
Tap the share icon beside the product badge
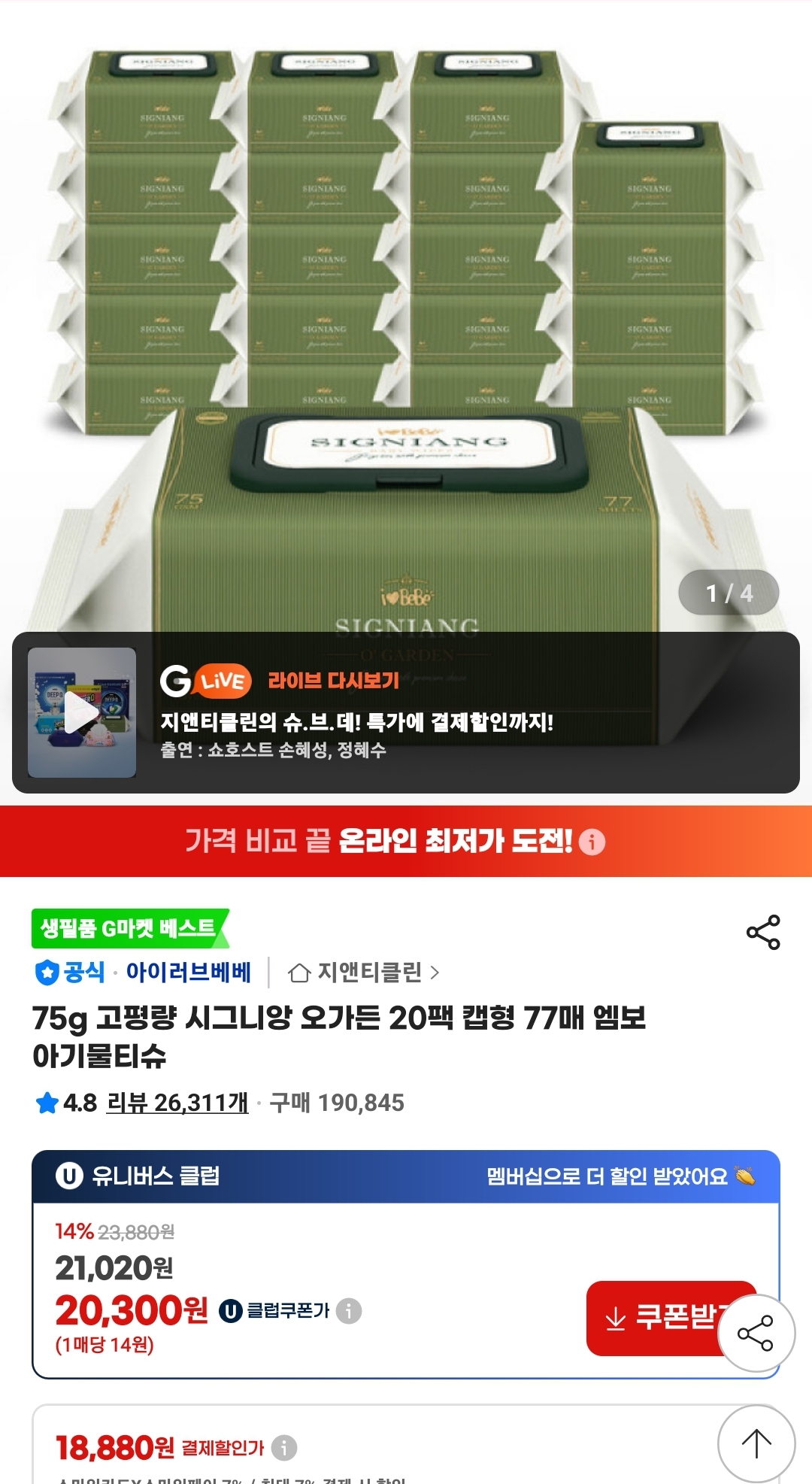tap(763, 933)
